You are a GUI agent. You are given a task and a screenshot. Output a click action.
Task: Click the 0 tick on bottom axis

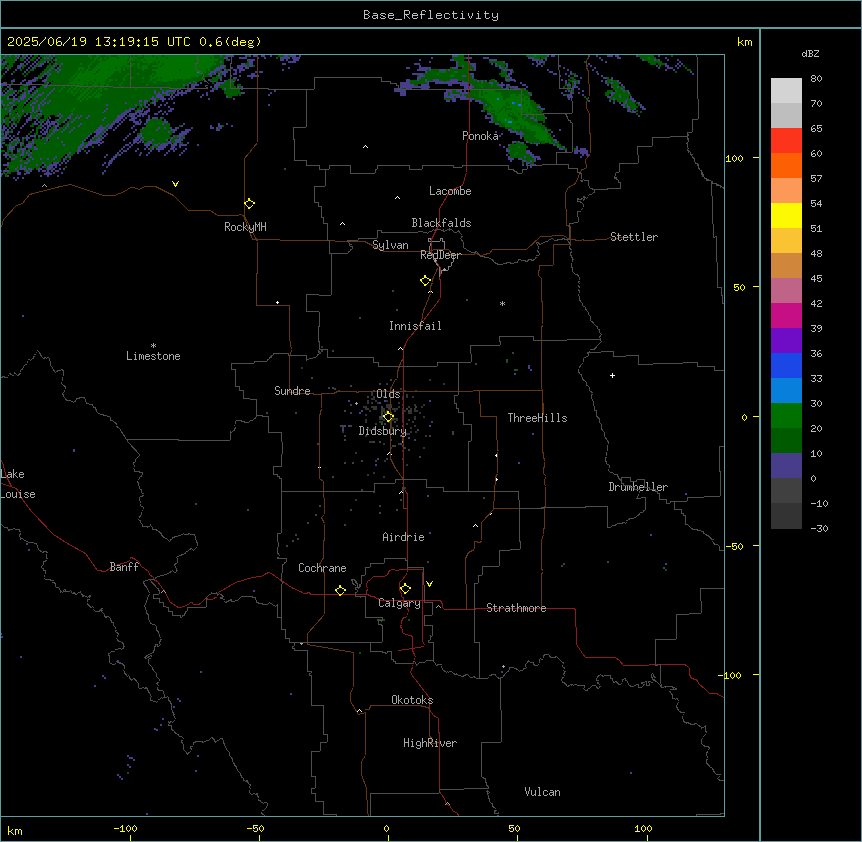tap(386, 828)
